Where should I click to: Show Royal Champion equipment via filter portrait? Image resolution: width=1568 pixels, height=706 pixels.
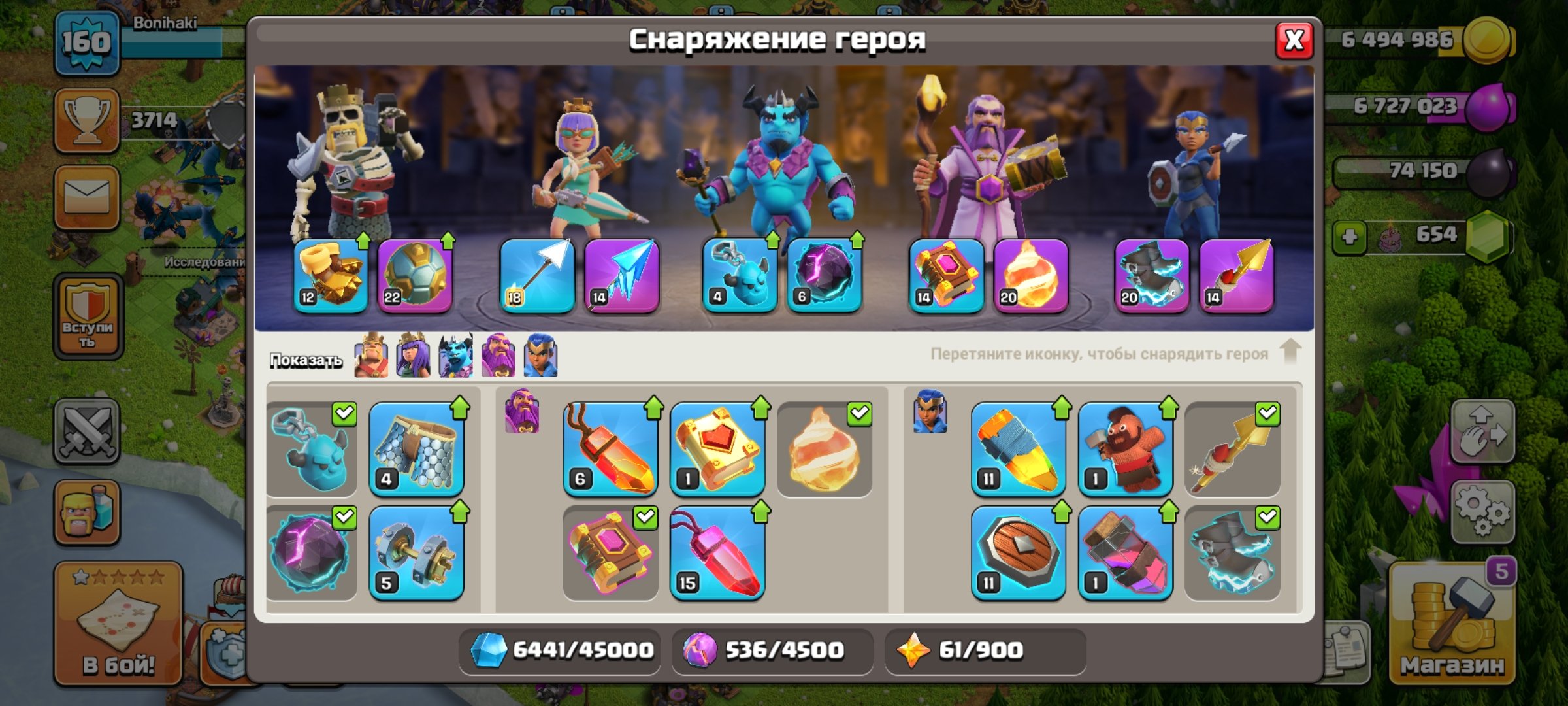click(540, 356)
